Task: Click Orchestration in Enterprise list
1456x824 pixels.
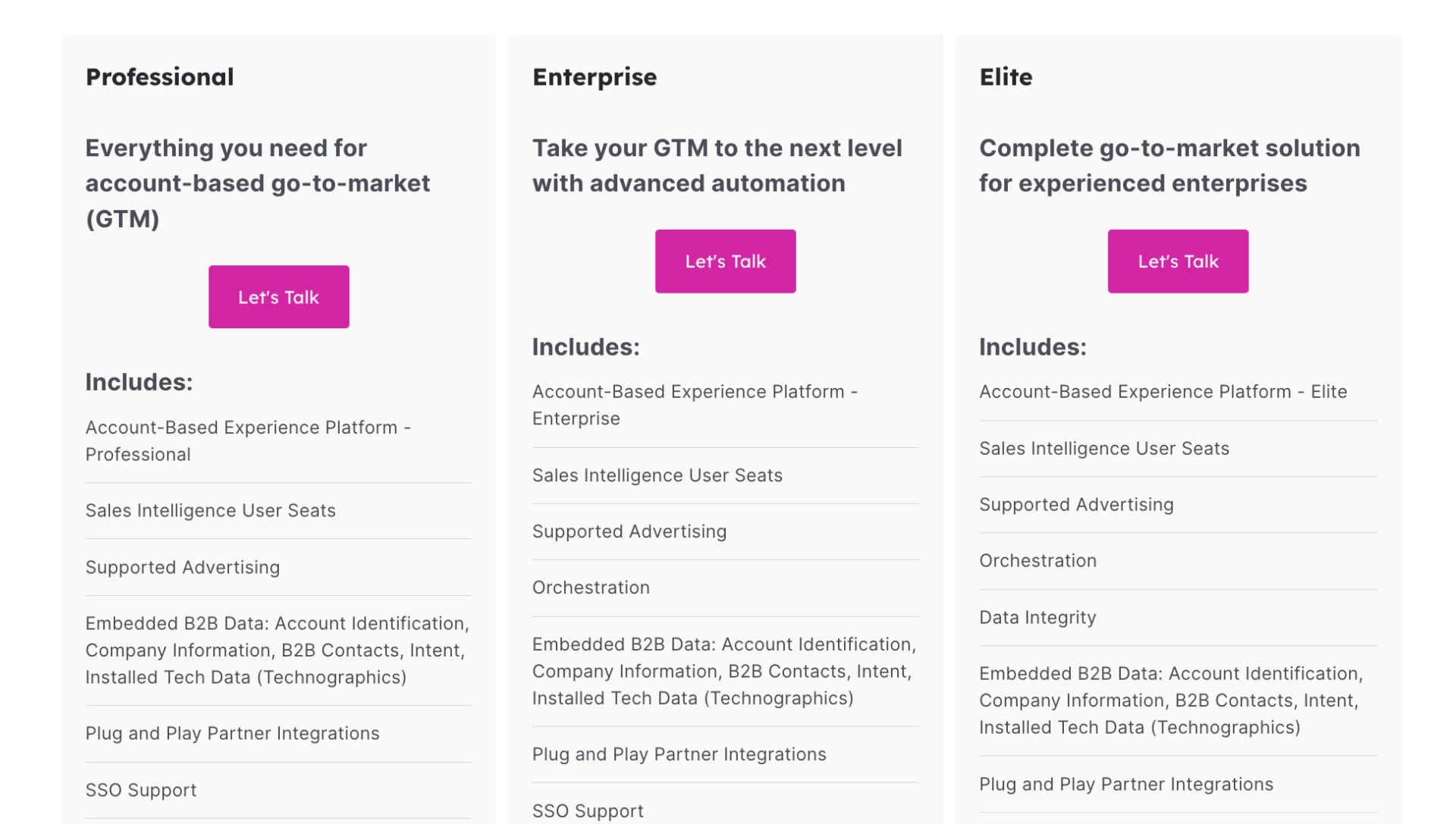Action: coord(591,587)
